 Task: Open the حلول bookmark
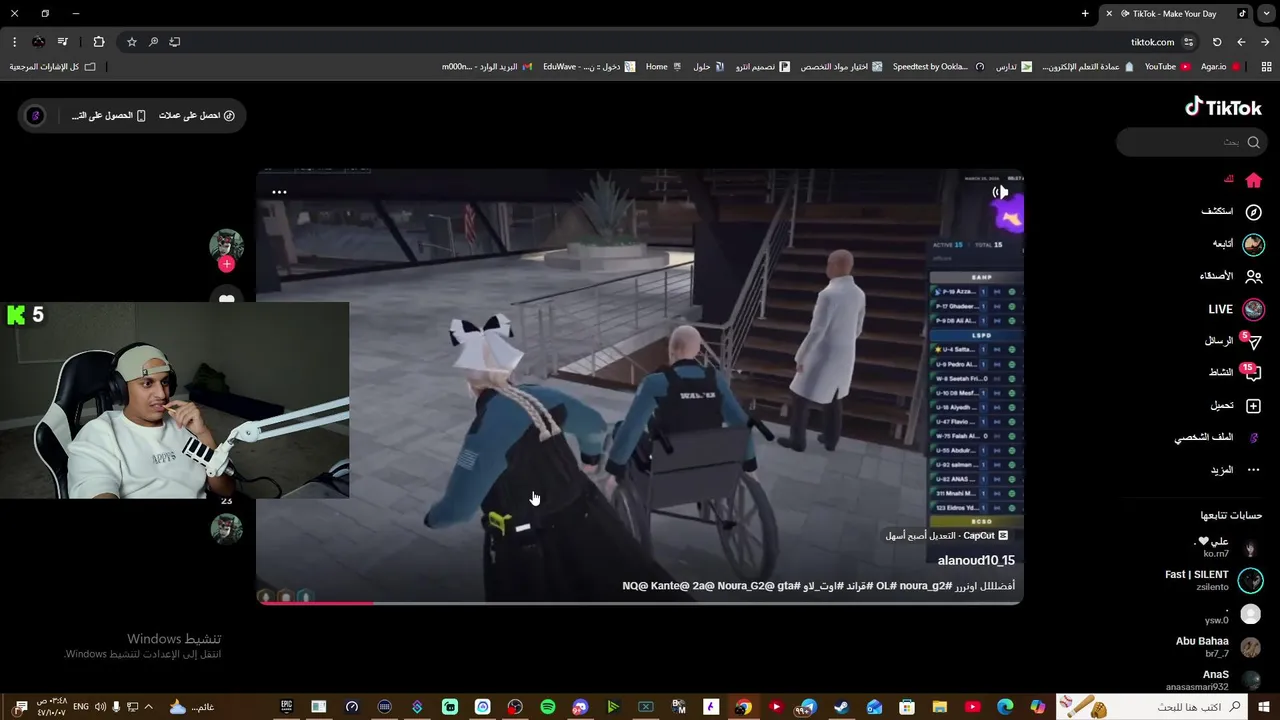point(709,67)
